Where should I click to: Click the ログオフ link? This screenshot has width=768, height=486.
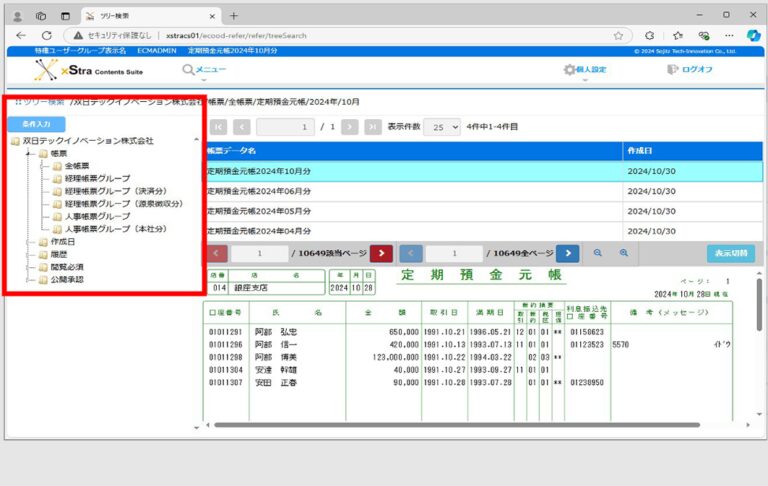click(690, 70)
